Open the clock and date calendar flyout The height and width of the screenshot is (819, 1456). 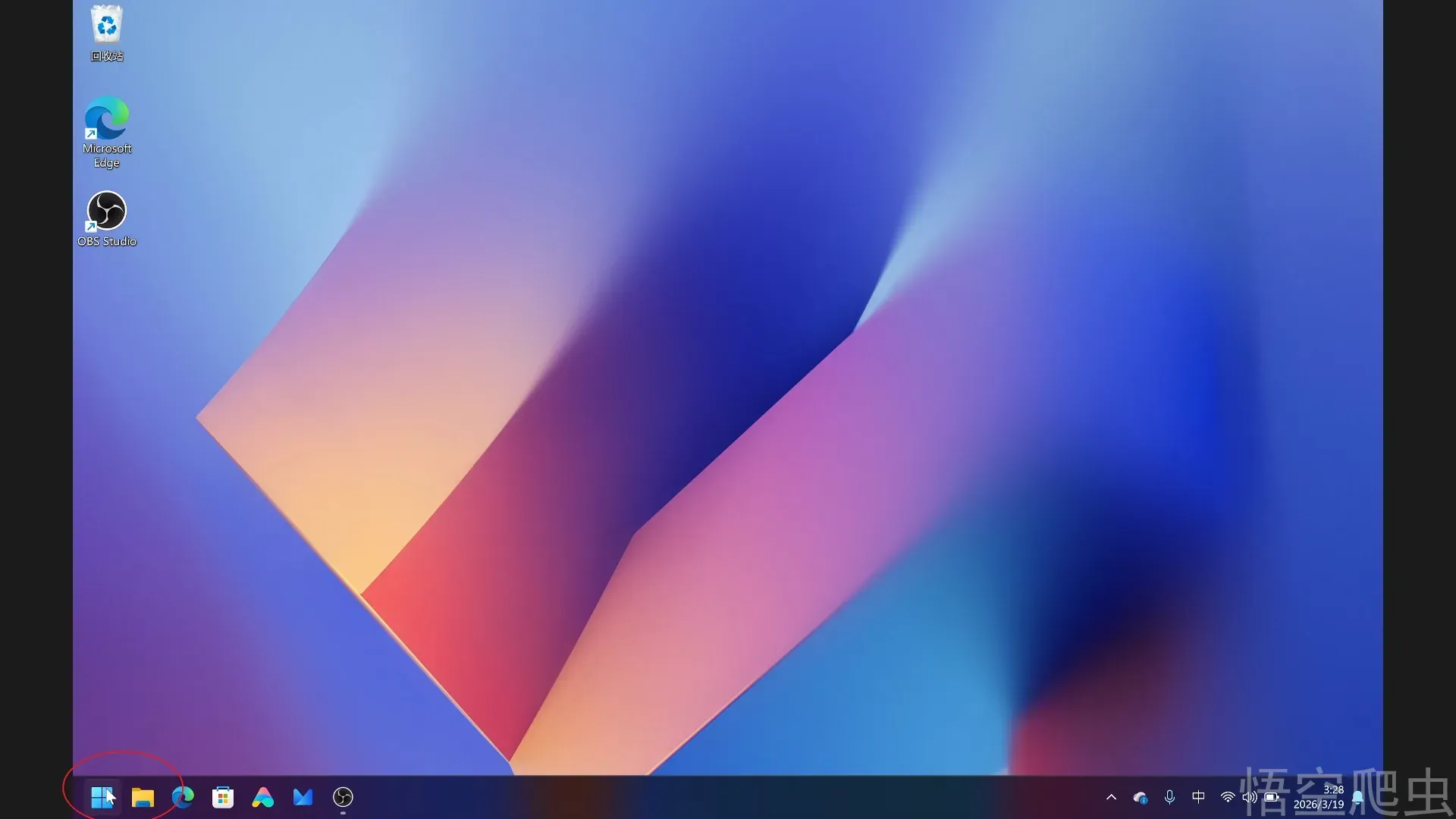click(x=1318, y=797)
